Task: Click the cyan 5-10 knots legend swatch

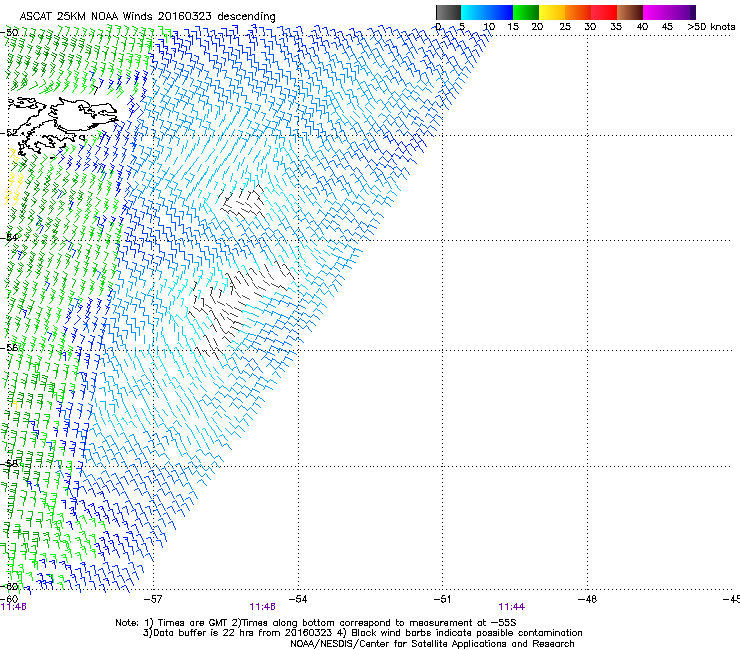Action: coord(474,12)
